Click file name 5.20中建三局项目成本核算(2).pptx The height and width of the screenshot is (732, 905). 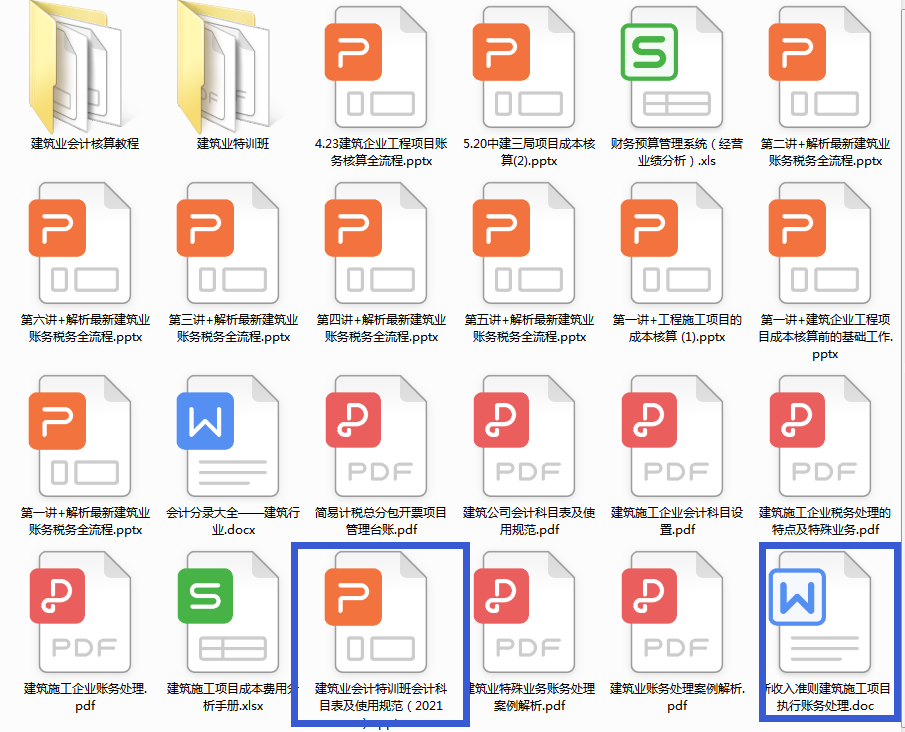tap(529, 152)
